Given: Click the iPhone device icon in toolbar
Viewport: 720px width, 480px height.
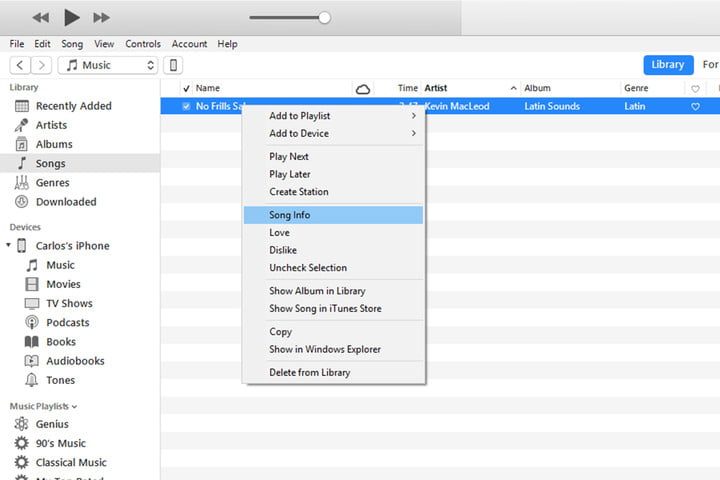Looking at the screenshot, I should [x=173, y=65].
